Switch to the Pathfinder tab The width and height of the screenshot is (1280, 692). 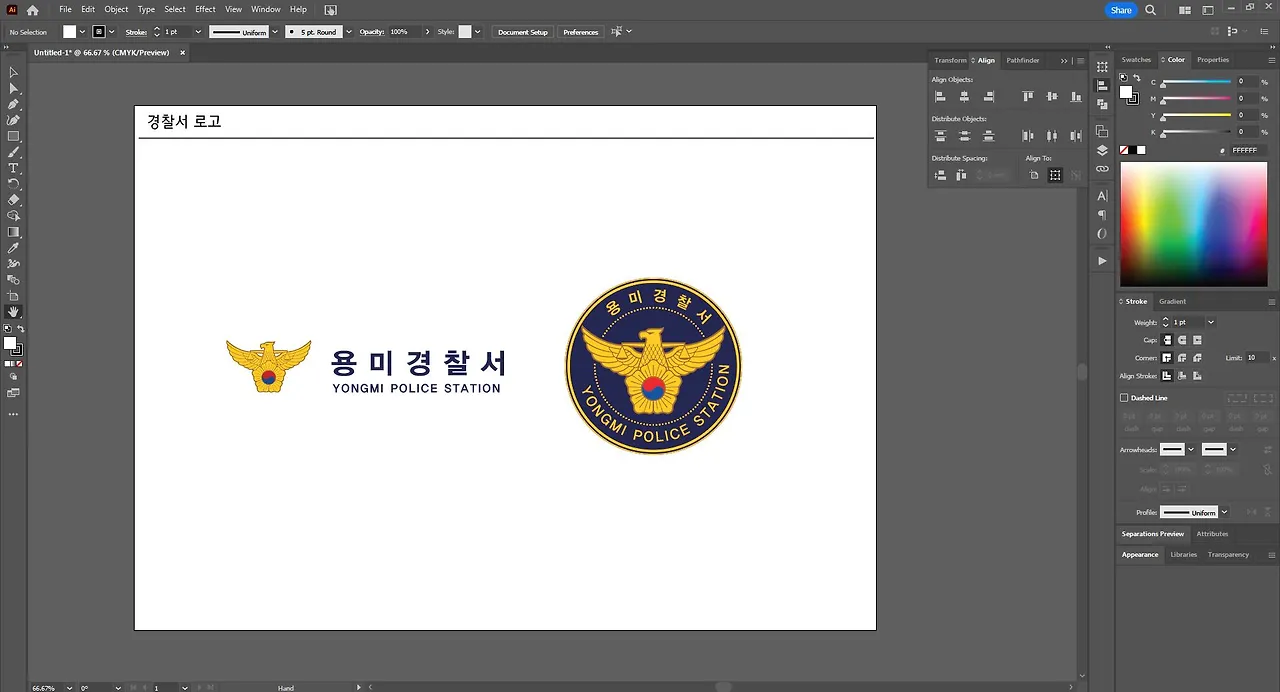click(1023, 60)
